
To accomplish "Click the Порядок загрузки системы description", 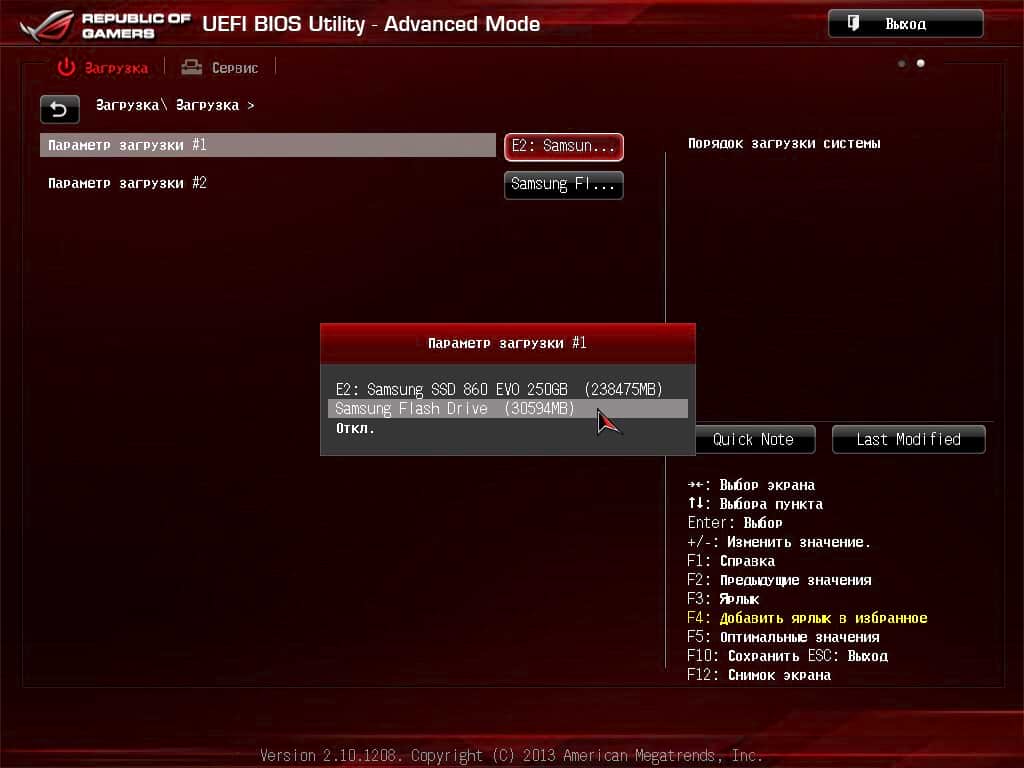I will [x=784, y=144].
